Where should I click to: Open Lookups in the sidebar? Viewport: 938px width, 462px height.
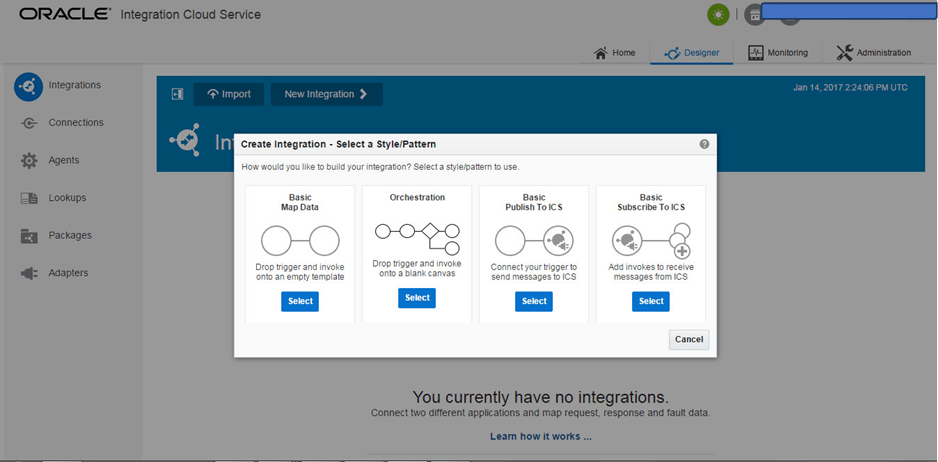pos(68,197)
